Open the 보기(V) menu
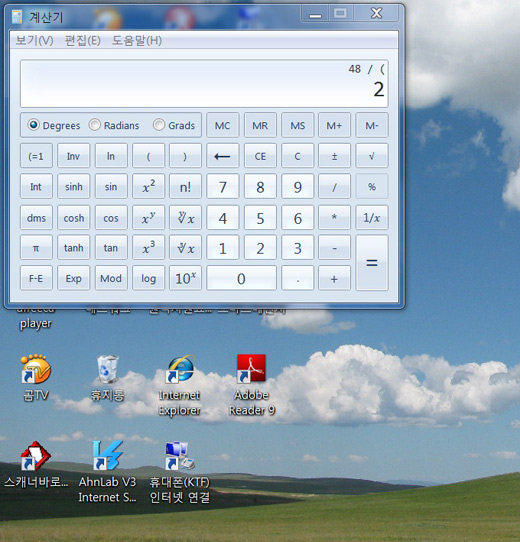This screenshot has height=542, width=520. coord(34,40)
